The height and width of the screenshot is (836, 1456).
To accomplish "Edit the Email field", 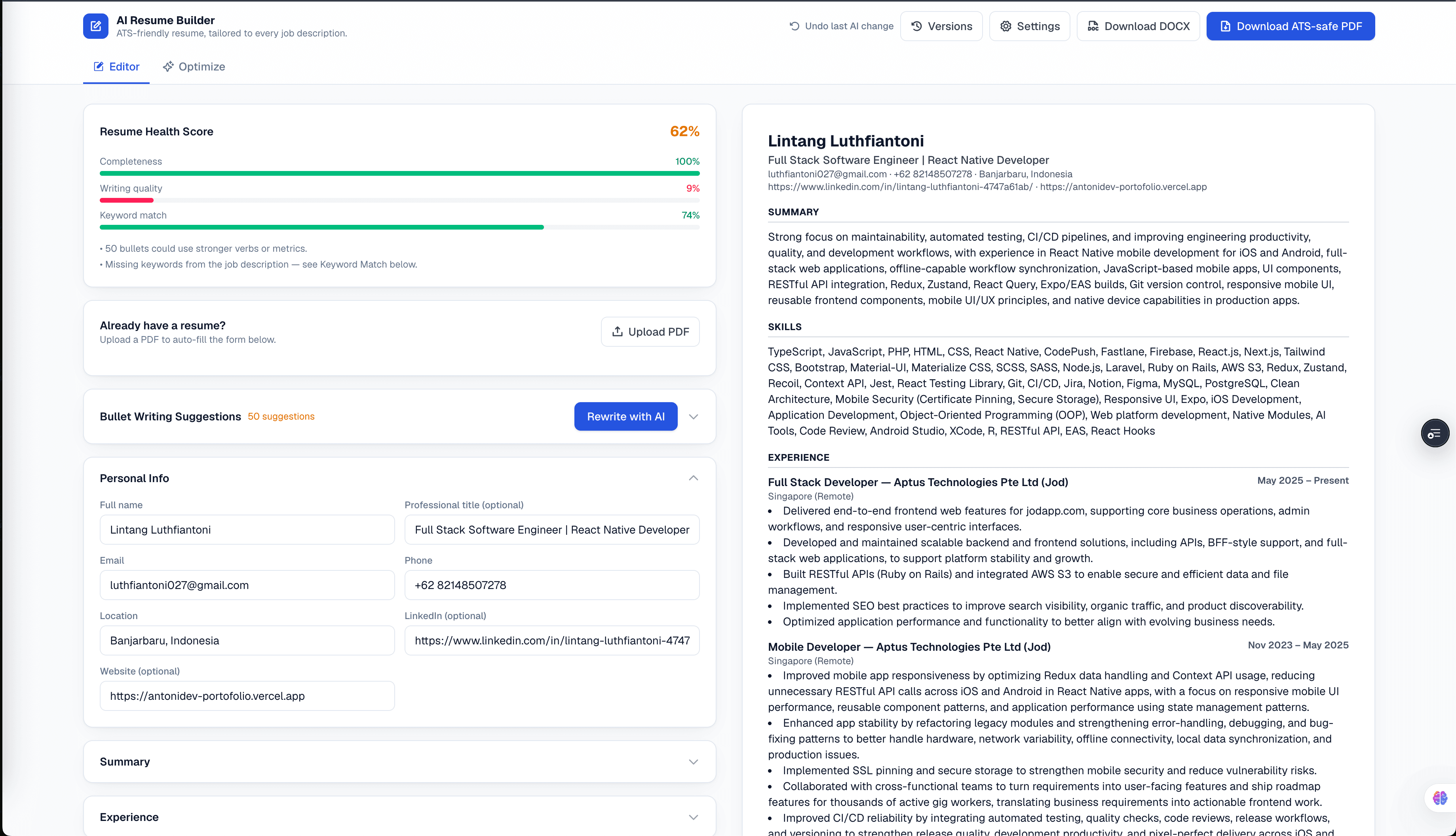I will (x=247, y=585).
